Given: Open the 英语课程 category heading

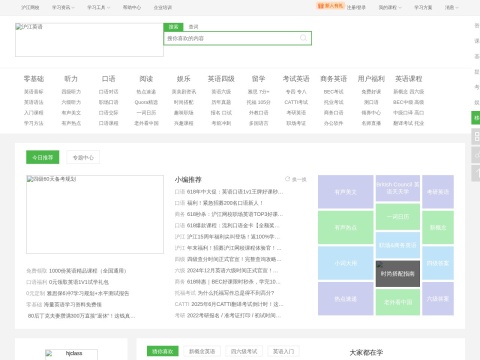Looking at the screenshot, I should pyautogui.click(x=408, y=79).
